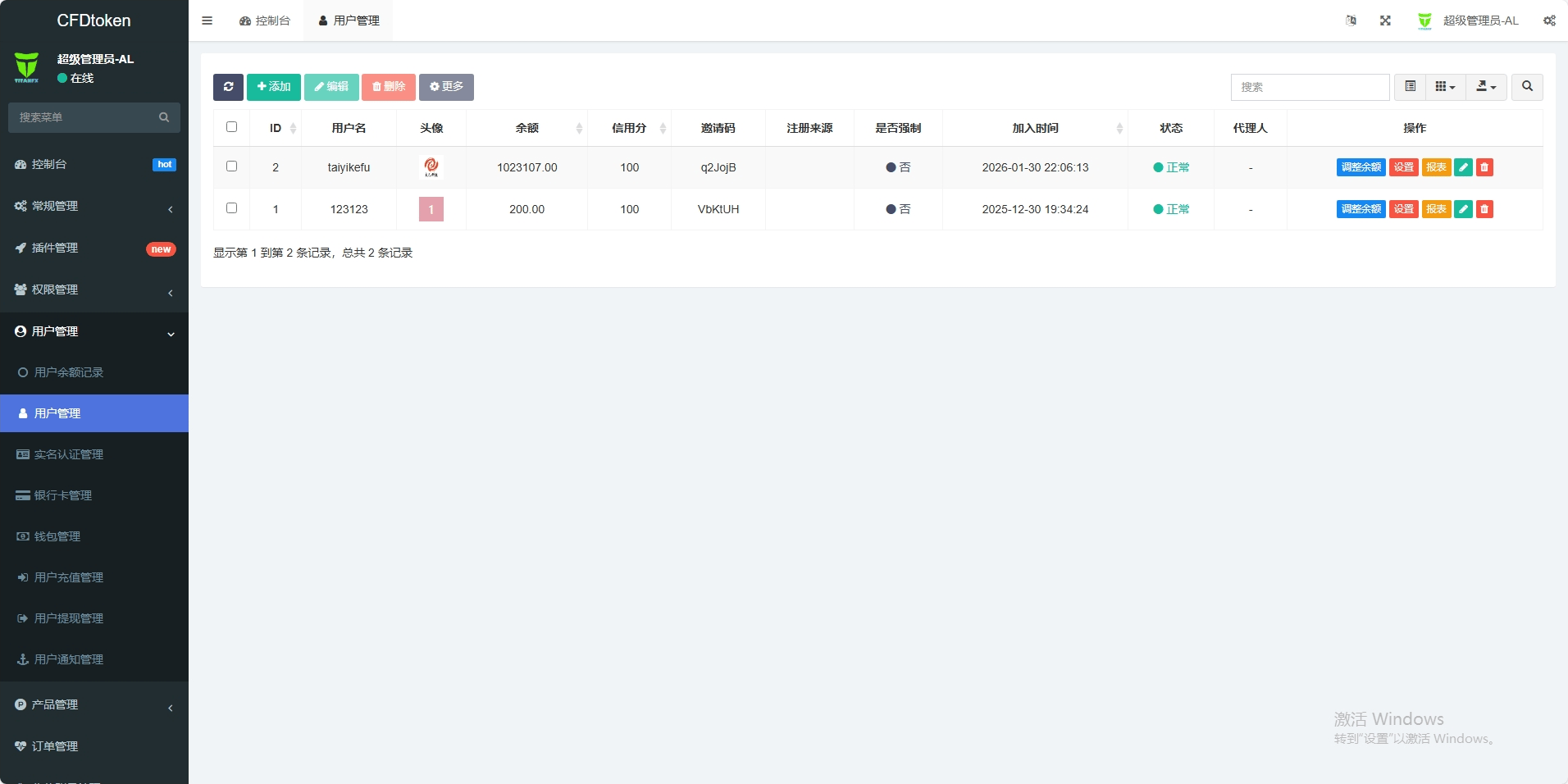
Task: Open 插件管理 sidebar item
Action: (x=94, y=248)
